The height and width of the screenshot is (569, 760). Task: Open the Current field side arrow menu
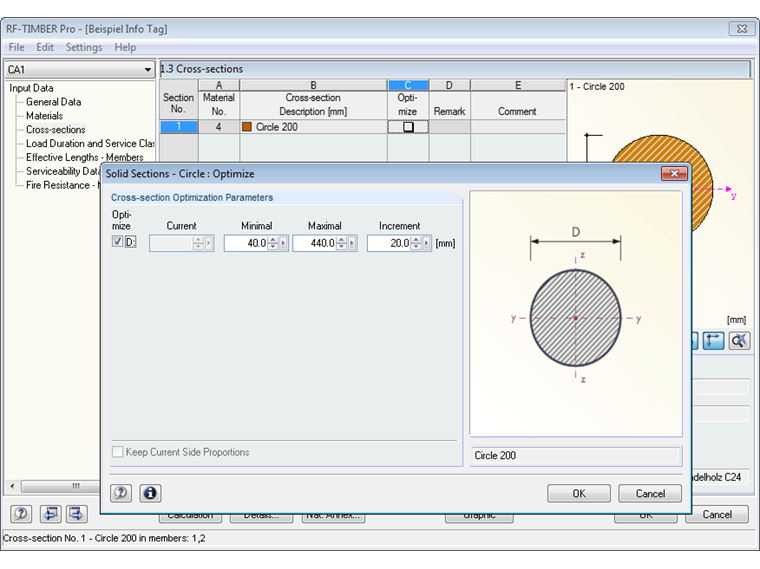pyautogui.click(x=209, y=243)
